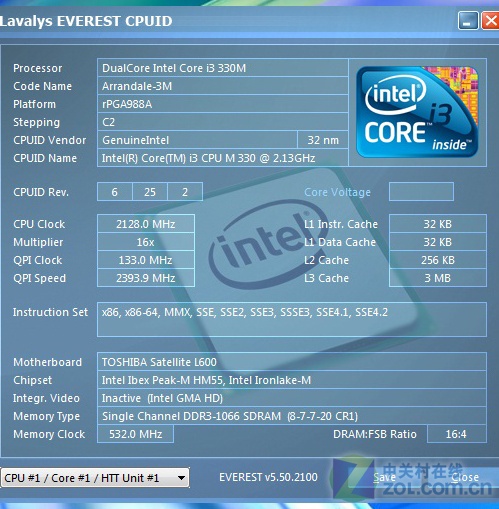Close the window with the red X
Screen dimensions: 499x509
click(x=490, y=21)
